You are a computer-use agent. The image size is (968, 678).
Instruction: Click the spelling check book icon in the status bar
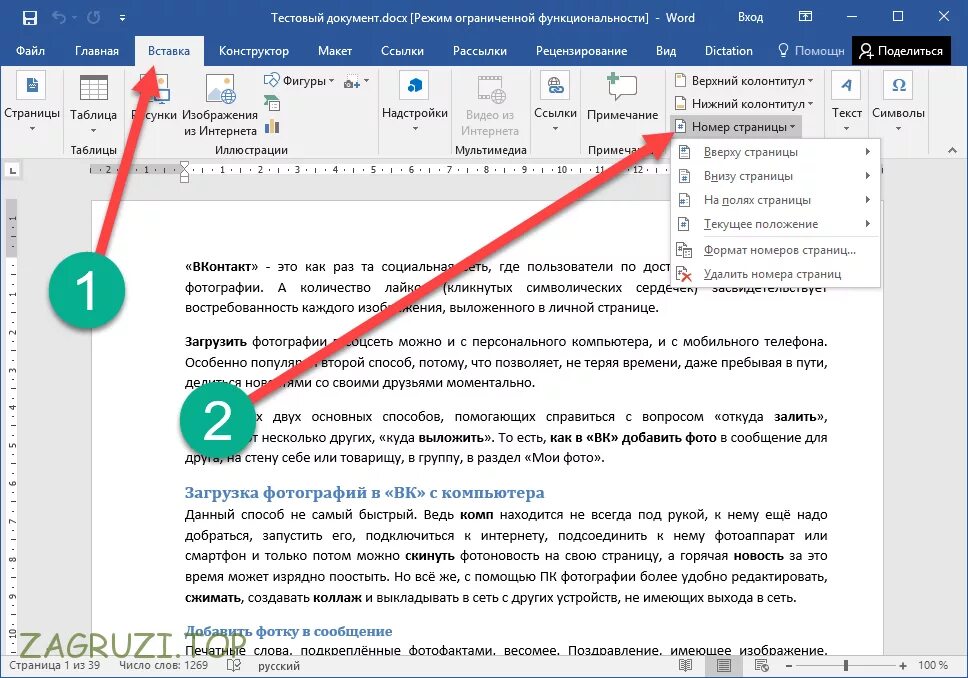(x=233, y=666)
